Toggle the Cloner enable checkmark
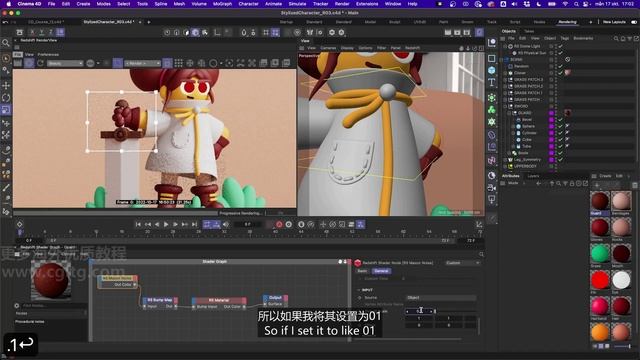This screenshot has height=360, width=640. (x=560, y=73)
